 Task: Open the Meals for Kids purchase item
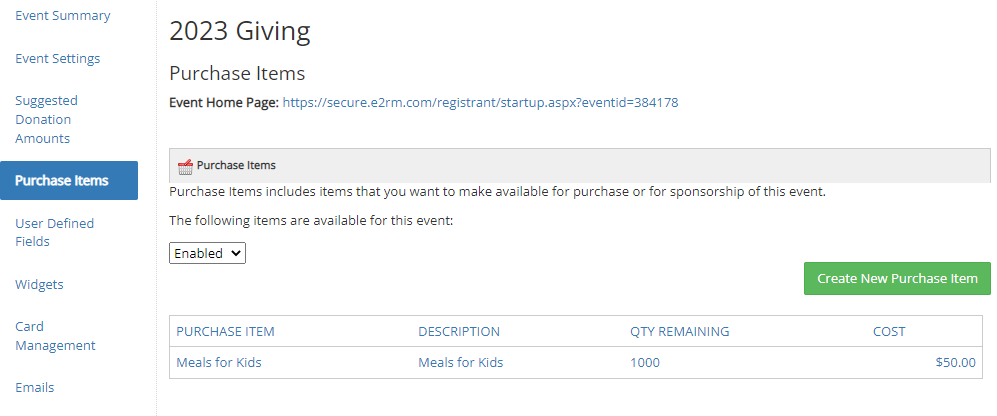219,363
